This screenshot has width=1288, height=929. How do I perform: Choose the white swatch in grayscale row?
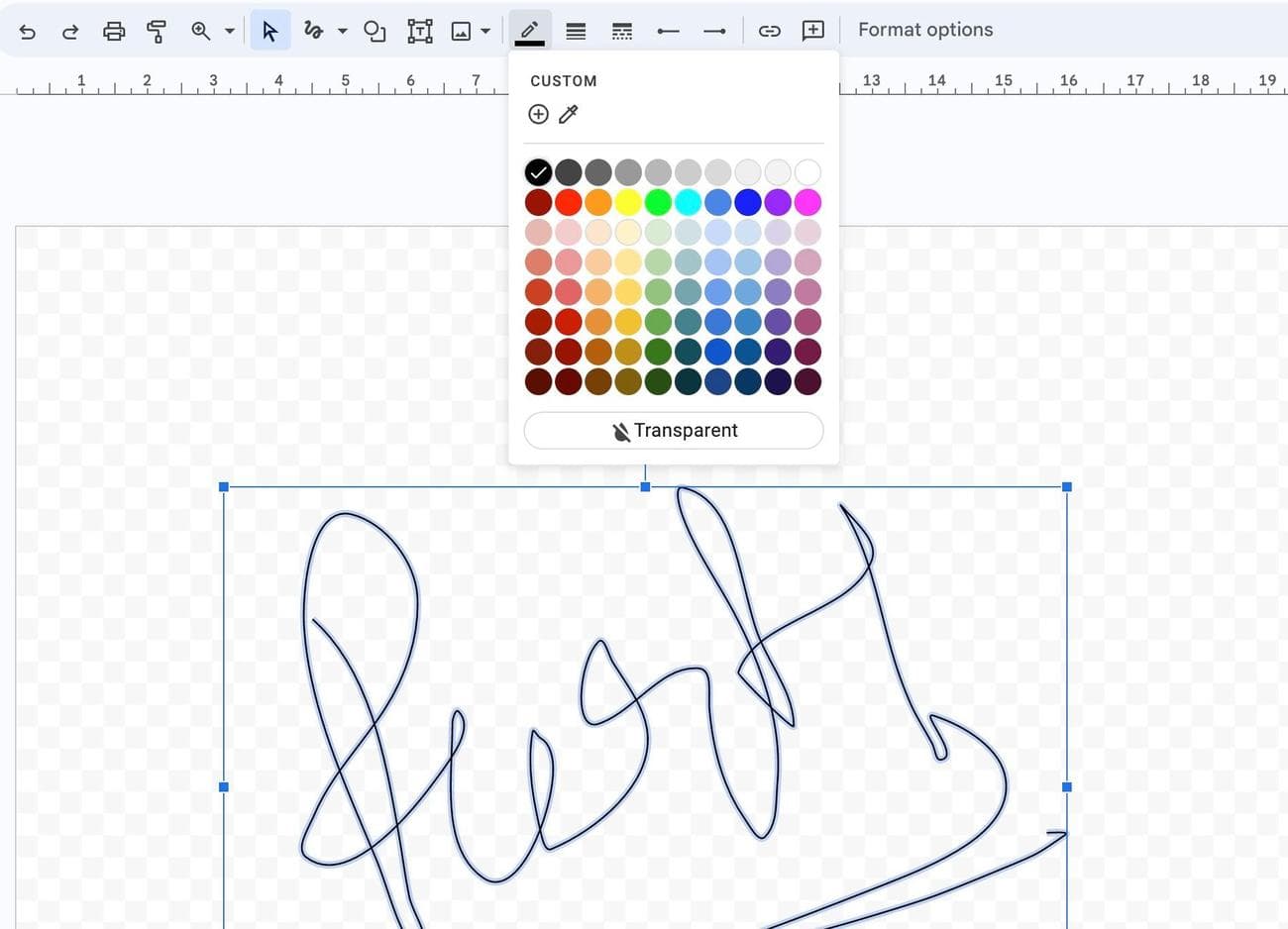pyautogui.click(x=807, y=172)
